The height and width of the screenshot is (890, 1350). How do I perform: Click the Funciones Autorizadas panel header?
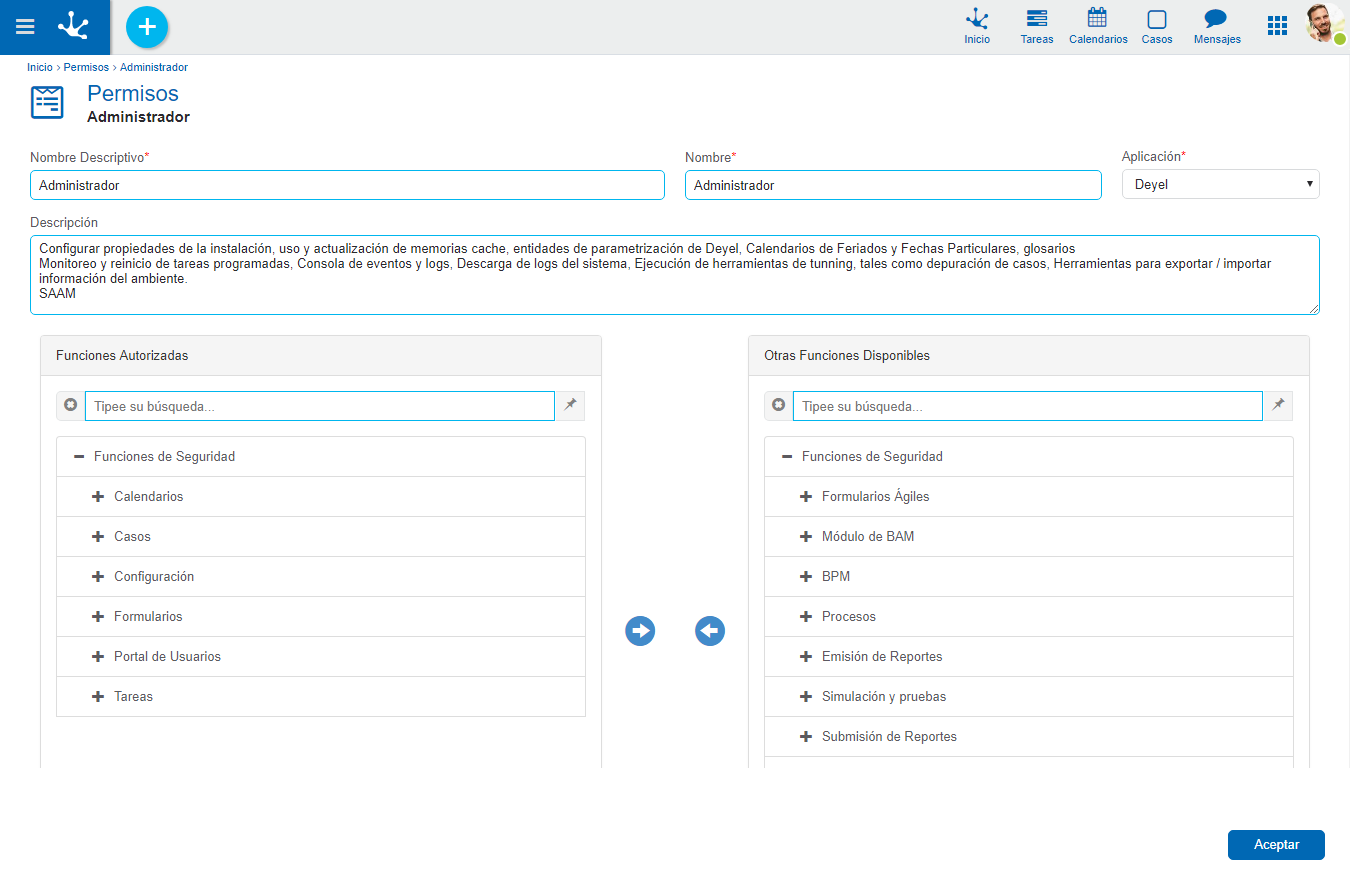click(x=321, y=355)
